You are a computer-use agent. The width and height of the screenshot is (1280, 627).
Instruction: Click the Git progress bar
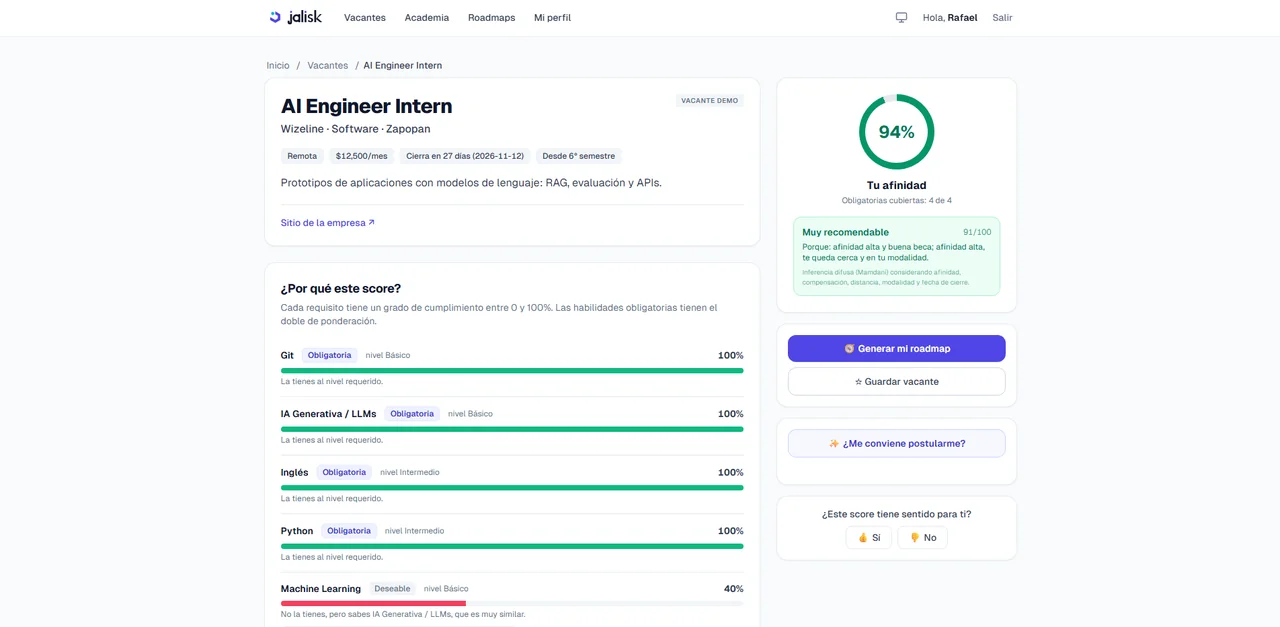click(512, 370)
